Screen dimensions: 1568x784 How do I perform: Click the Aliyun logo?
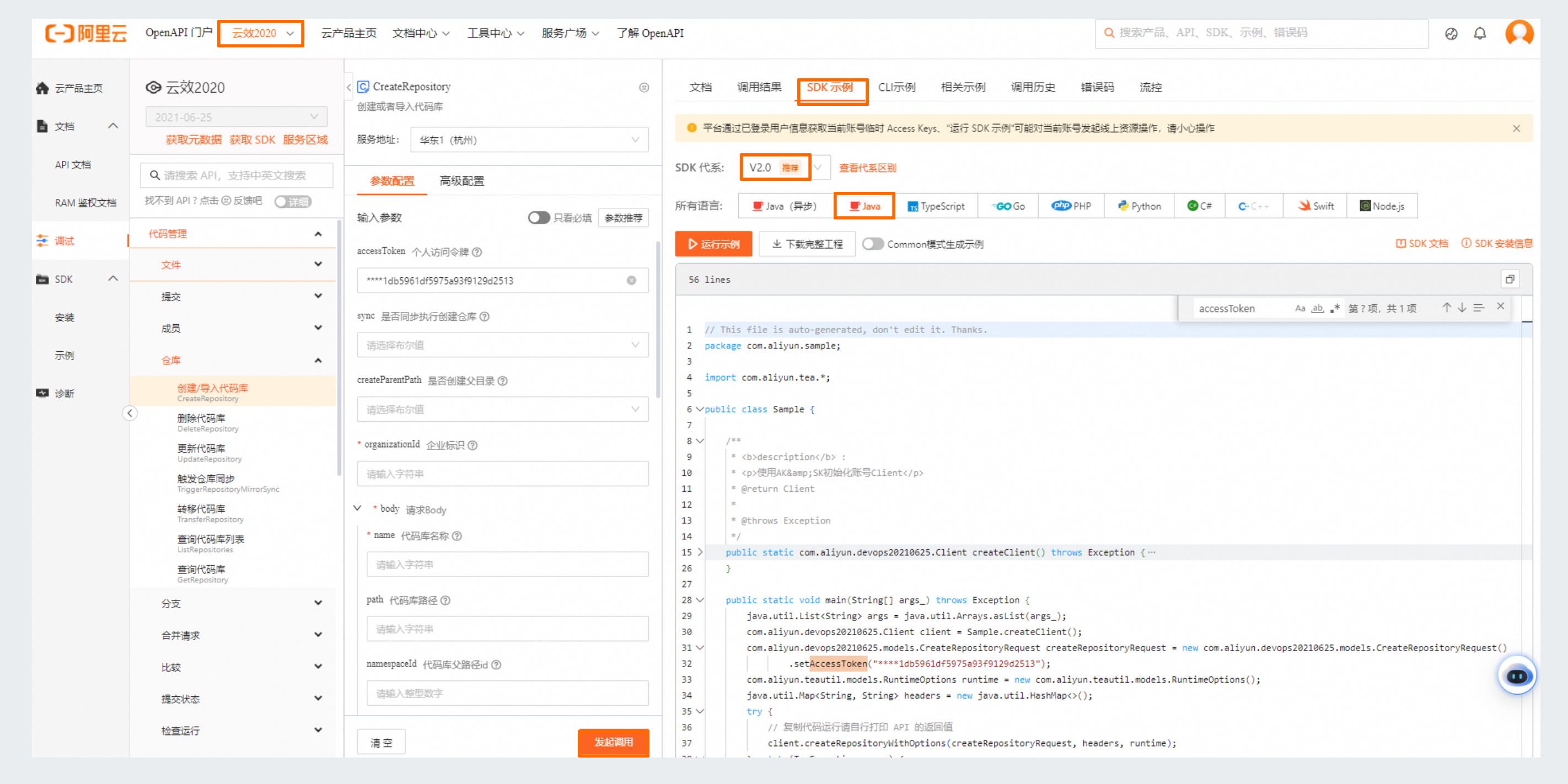86,33
